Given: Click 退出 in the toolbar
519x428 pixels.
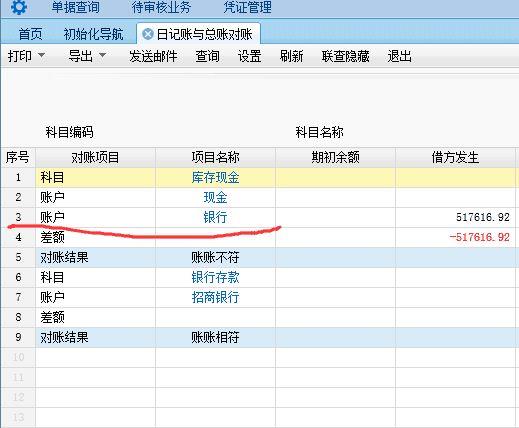Looking at the screenshot, I should (399, 56).
